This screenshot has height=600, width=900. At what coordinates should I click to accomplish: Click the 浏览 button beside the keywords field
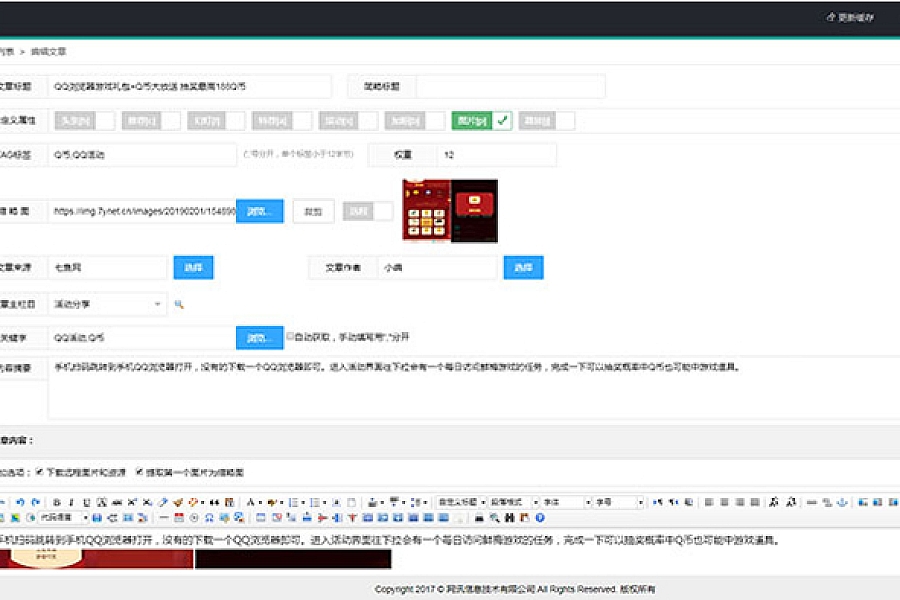pos(259,338)
